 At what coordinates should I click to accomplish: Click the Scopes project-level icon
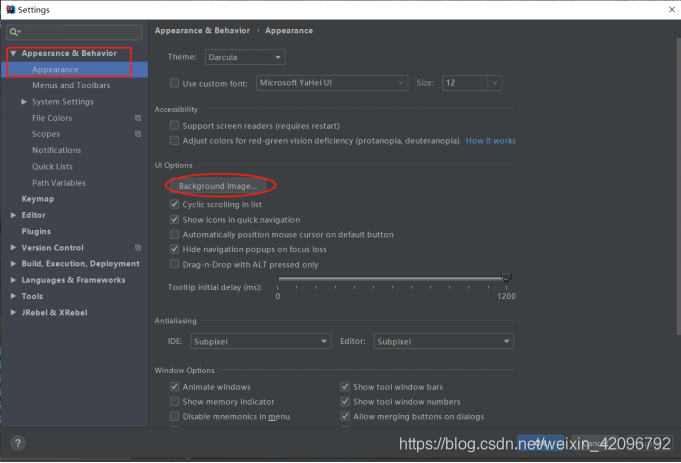[138, 134]
